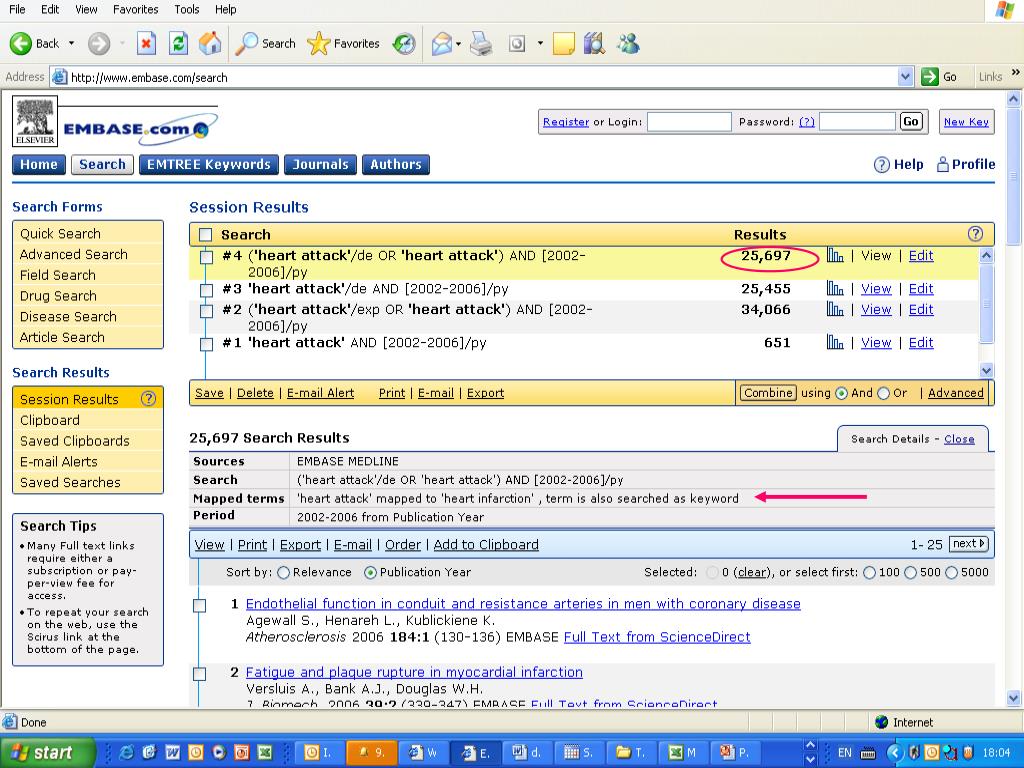Select the Or combine radio button
Screen dimensions: 1024x768
coord(884,393)
